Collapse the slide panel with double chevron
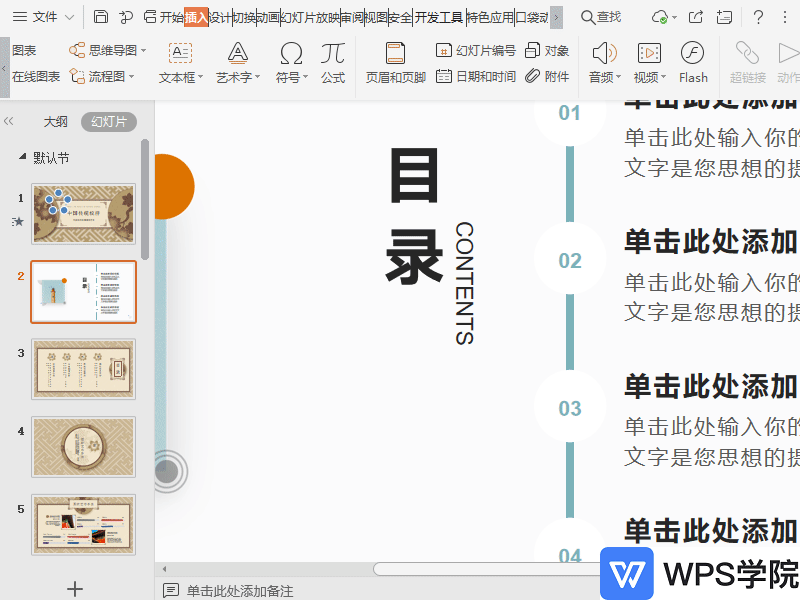 [x=9, y=122]
